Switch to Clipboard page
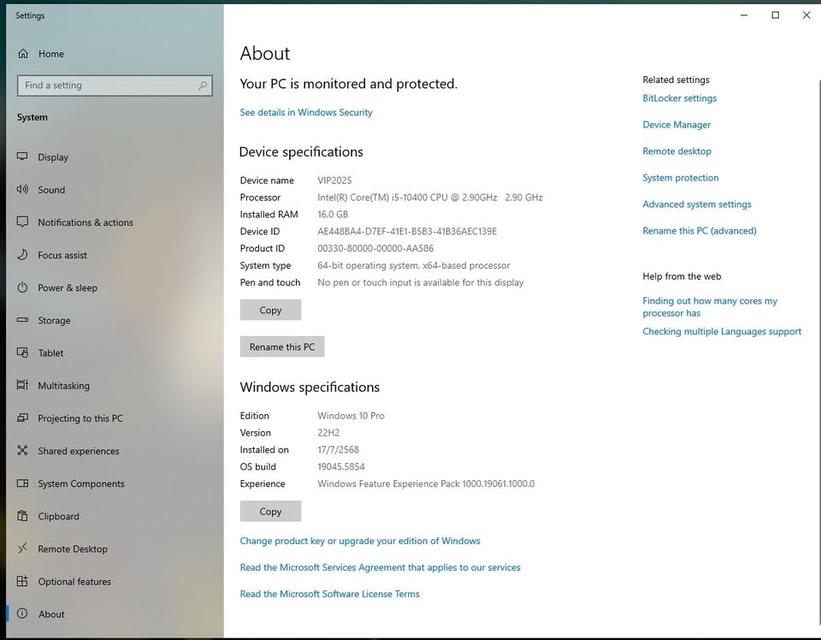Image resolution: width=821 pixels, height=640 pixels. point(59,516)
